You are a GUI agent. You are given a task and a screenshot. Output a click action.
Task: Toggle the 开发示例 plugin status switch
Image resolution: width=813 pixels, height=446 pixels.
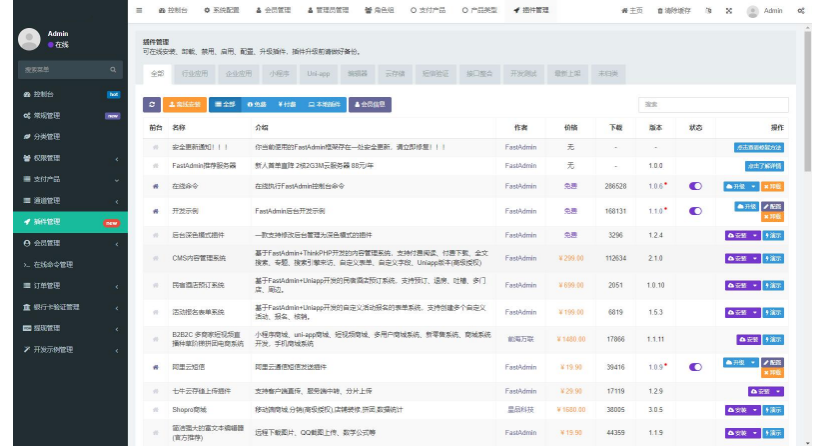(x=696, y=211)
